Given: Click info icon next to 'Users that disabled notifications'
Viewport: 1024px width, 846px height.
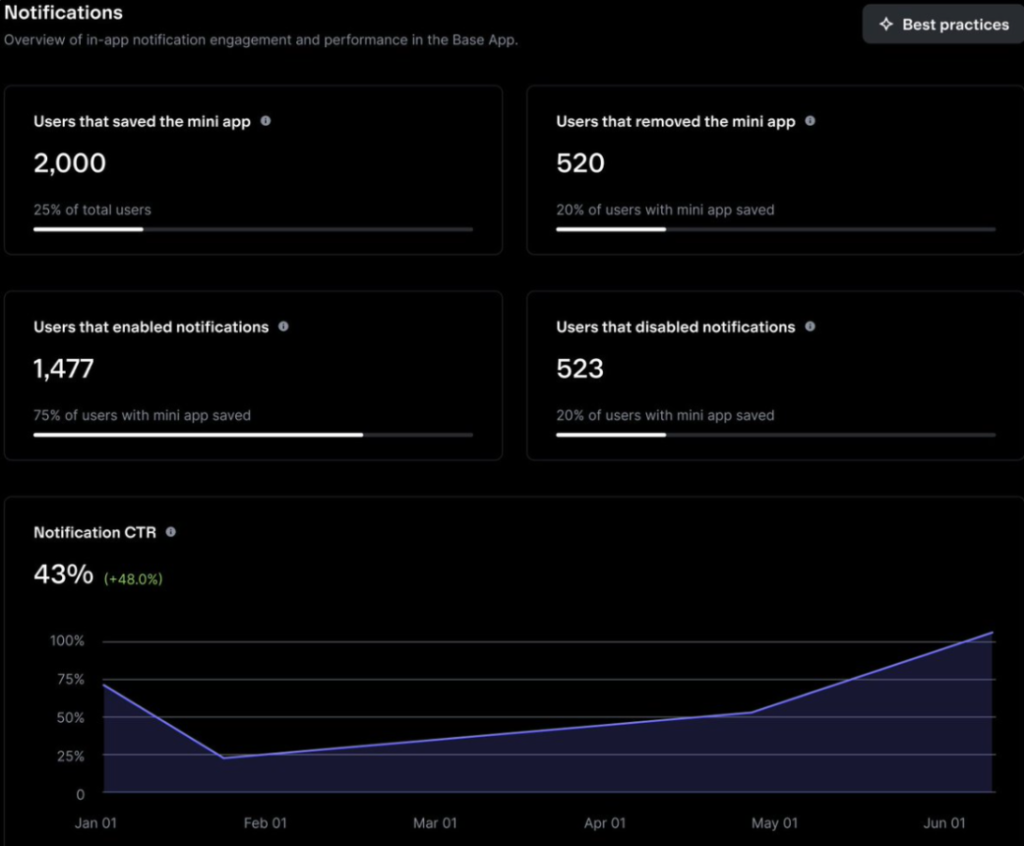Looking at the screenshot, I should tap(810, 327).
